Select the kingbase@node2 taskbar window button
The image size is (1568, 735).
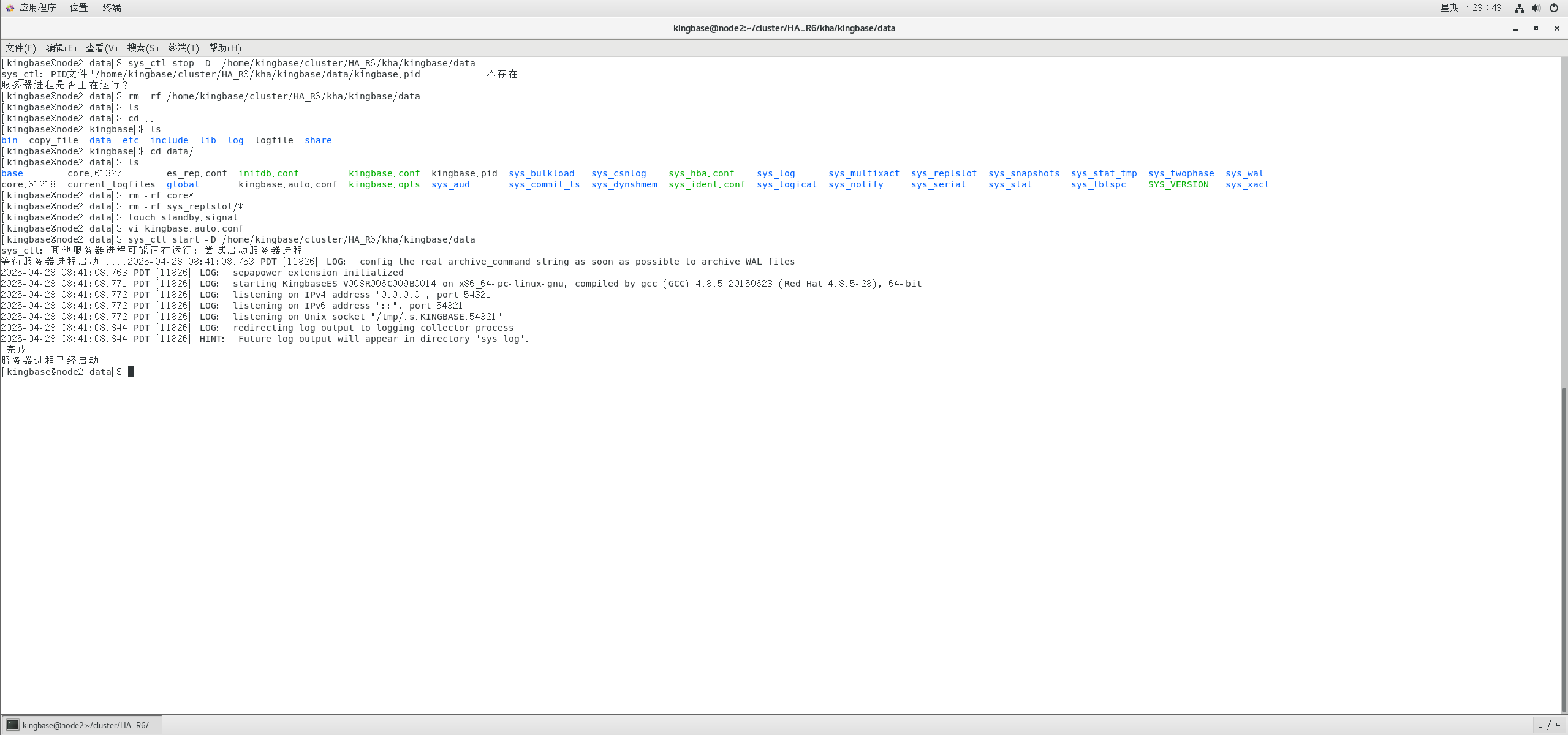89,725
